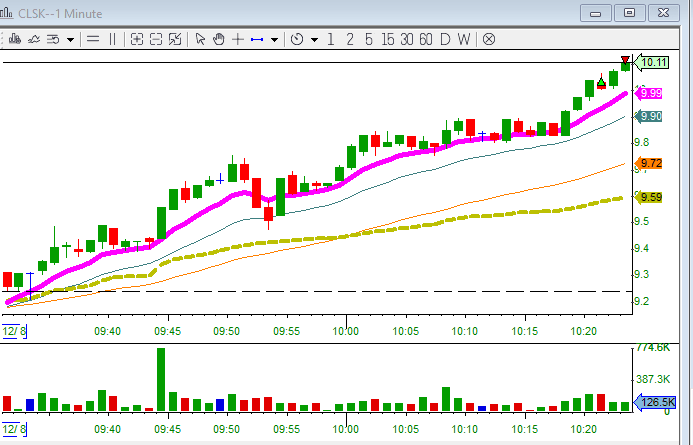Switch to the 5 minute interval
This screenshot has height=445, width=693.
coord(368,39)
